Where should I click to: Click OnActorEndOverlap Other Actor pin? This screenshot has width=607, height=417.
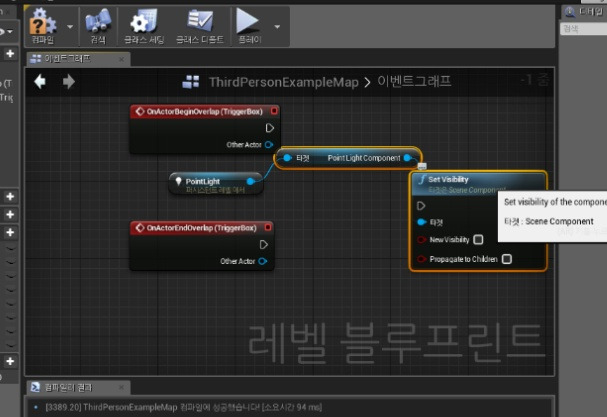pyautogui.click(x=262, y=261)
